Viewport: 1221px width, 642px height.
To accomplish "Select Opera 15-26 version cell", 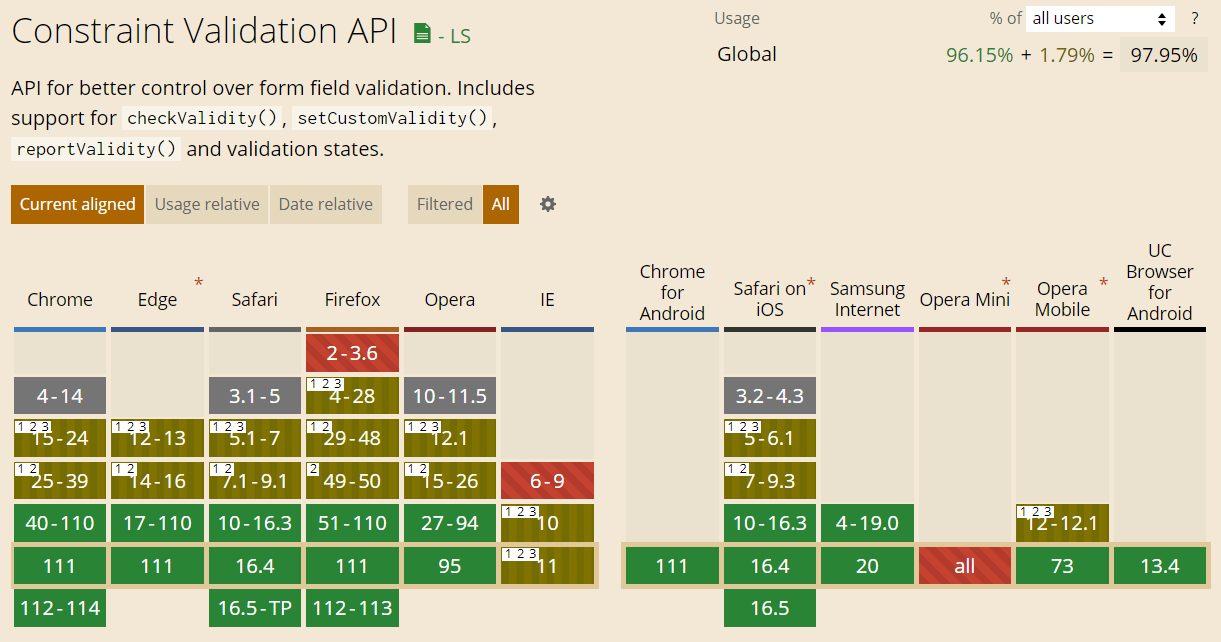I will pos(450,481).
